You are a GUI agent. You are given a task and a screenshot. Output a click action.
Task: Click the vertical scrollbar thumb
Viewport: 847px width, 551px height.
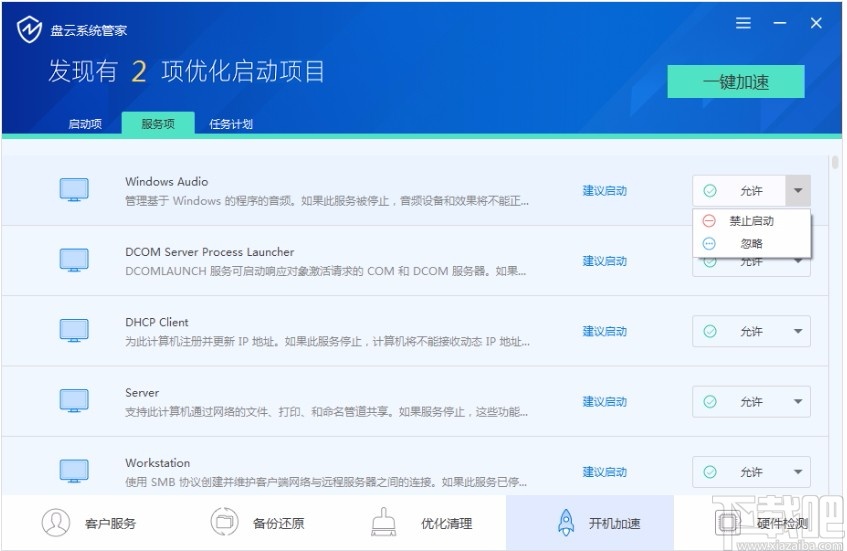(835, 162)
